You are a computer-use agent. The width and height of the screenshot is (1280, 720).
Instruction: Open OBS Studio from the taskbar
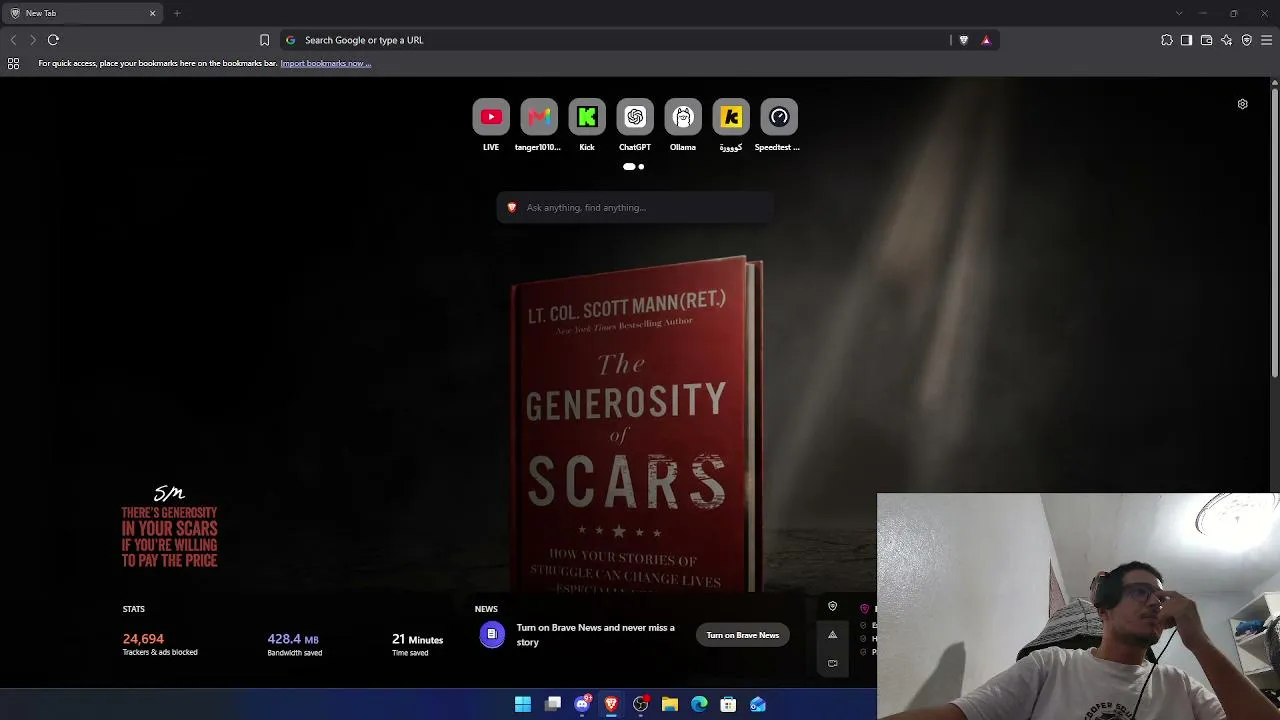(x=641, y=704)
